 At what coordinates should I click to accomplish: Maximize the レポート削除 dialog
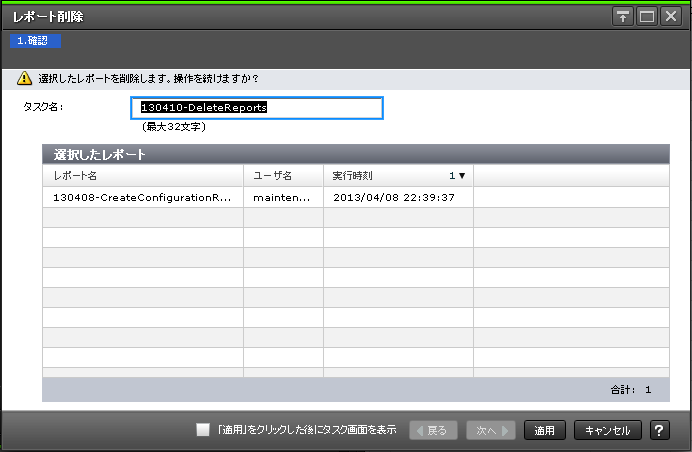pos(647,17)
